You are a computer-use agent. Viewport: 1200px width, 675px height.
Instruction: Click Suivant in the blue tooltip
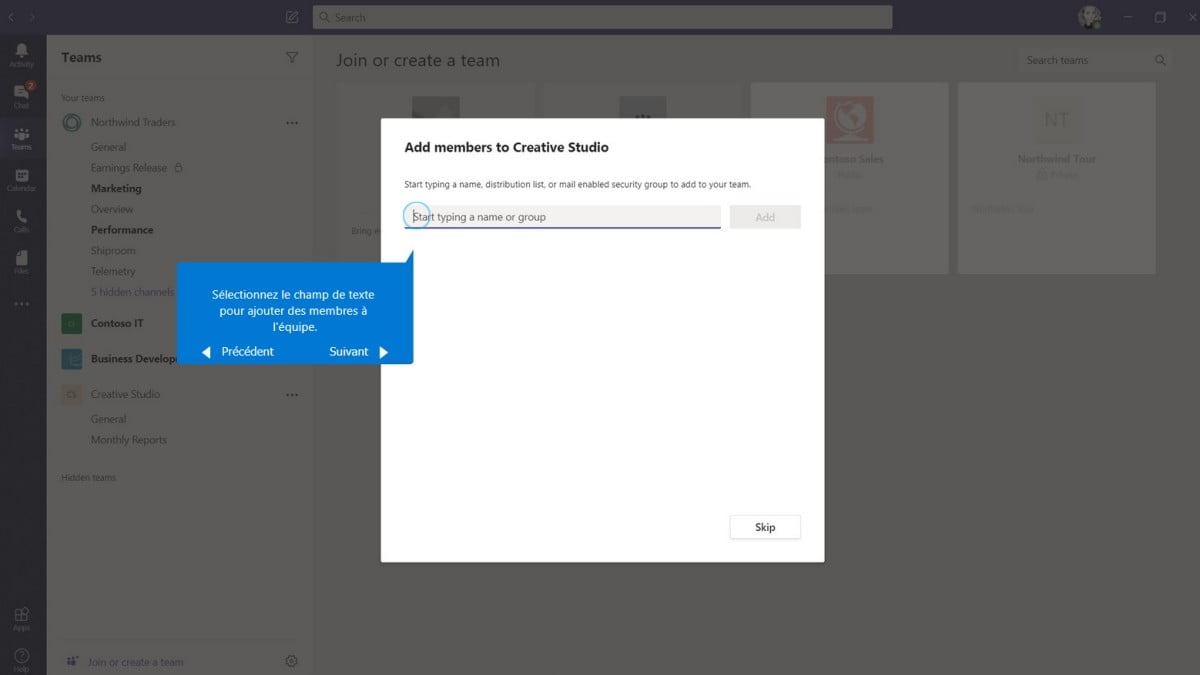(358, 352)
